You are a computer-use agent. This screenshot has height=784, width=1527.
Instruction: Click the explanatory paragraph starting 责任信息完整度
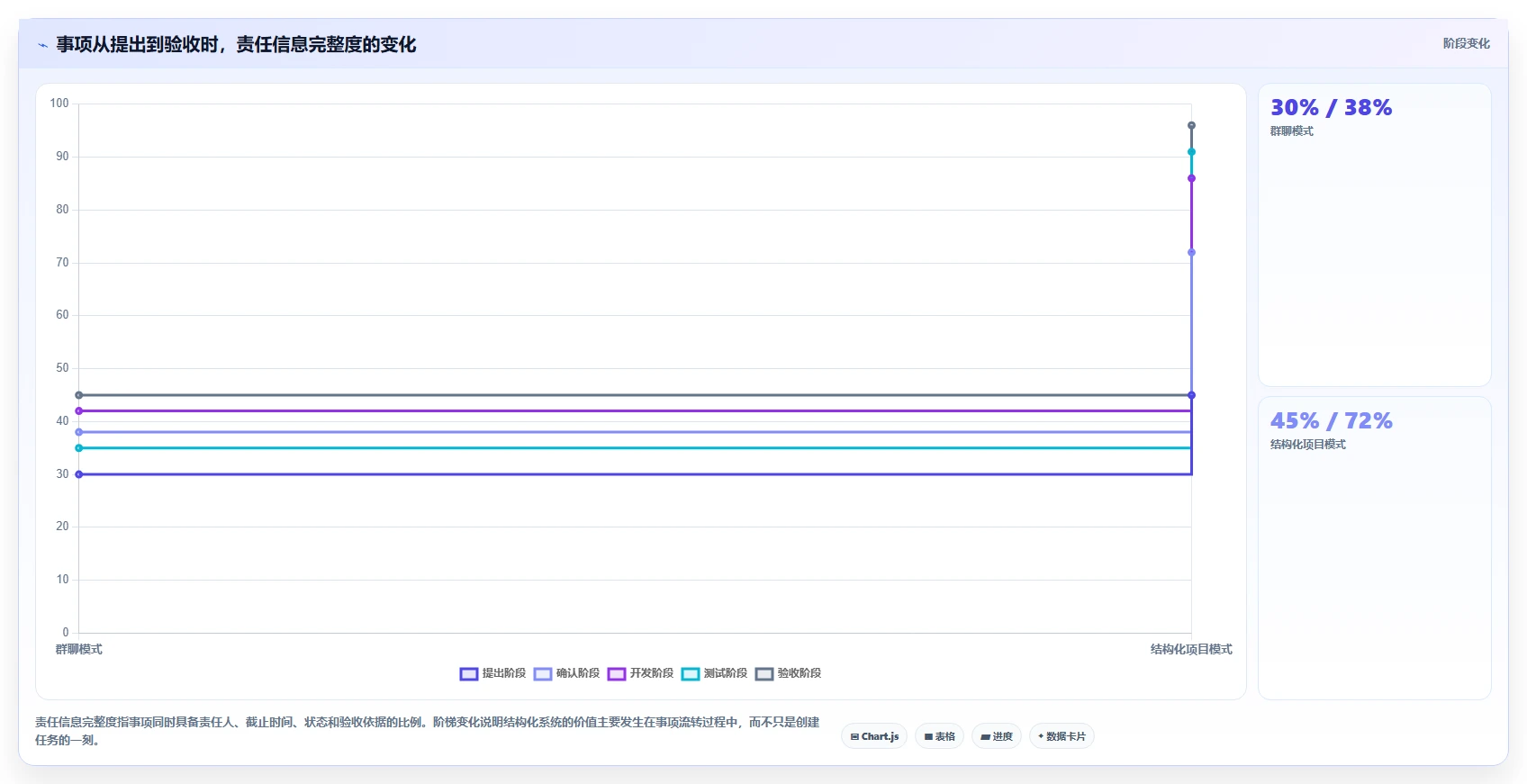point(427,731)
